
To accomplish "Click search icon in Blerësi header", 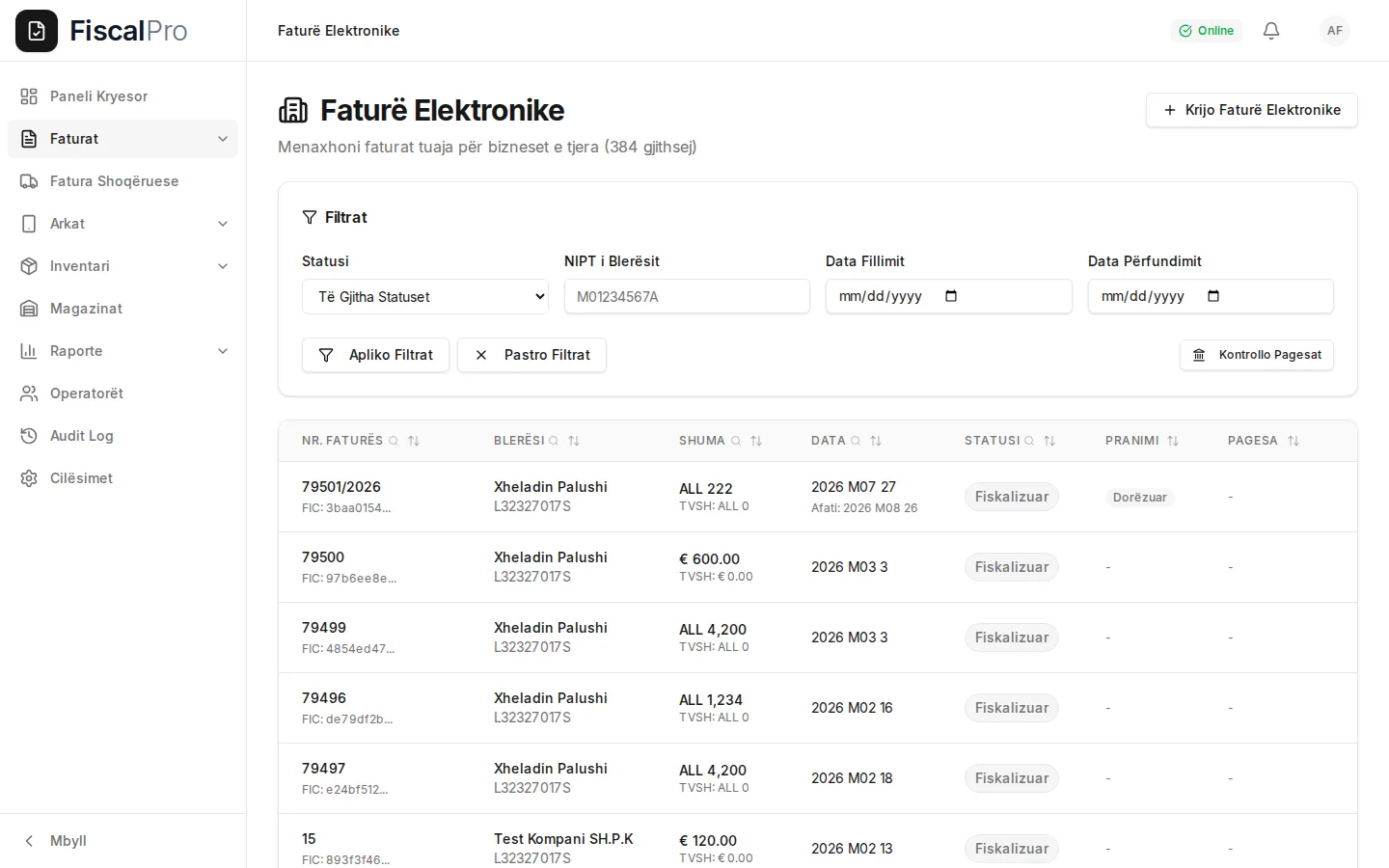I will coord(554,441).
